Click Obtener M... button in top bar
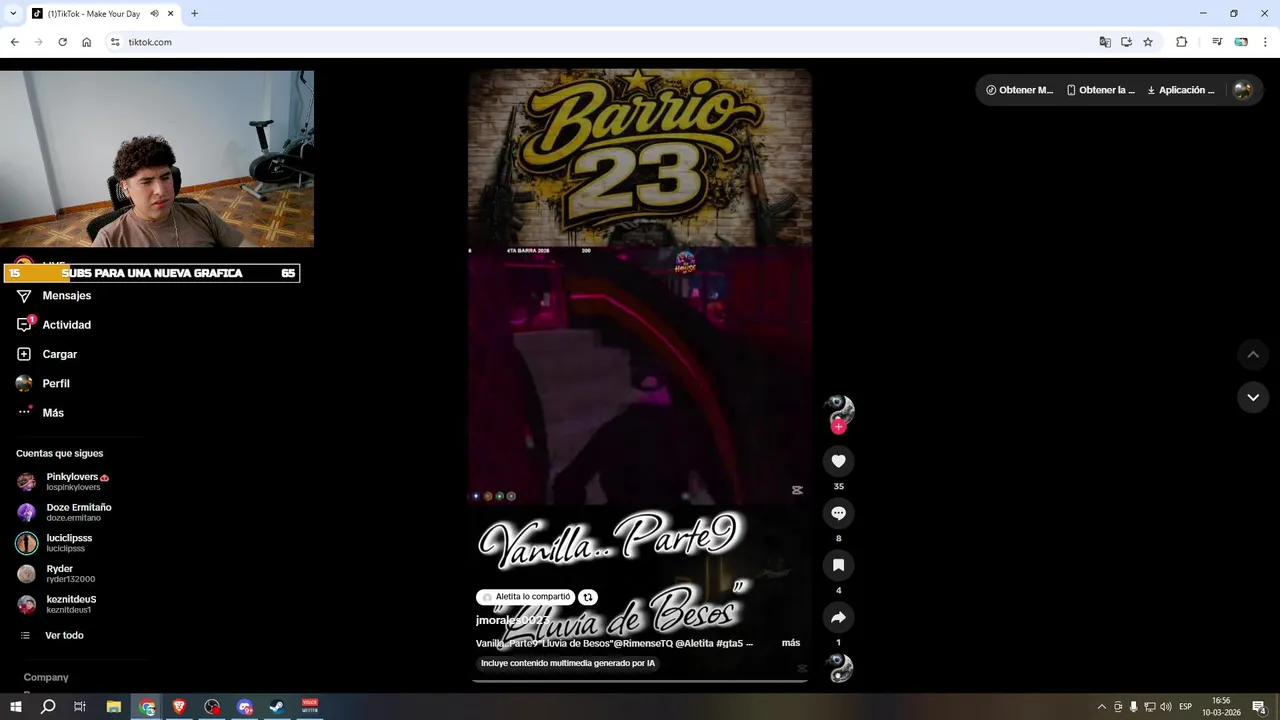 [x=1019, y=90]
